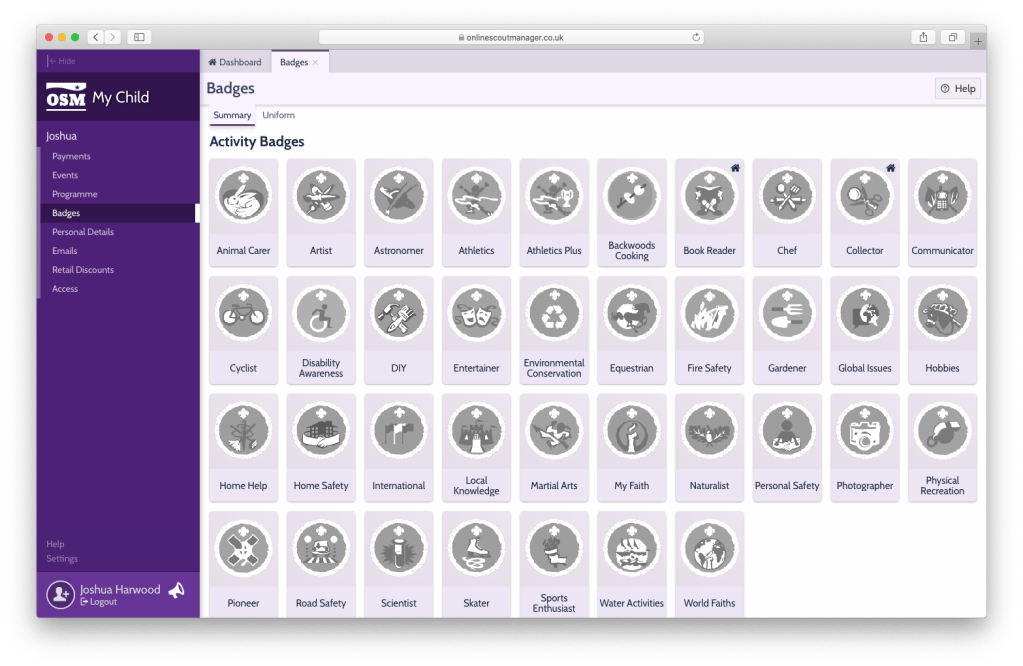Click the Entertainer badge masks icon
The height and width of the screenshot is (666, 1023).
coord(476,312)
